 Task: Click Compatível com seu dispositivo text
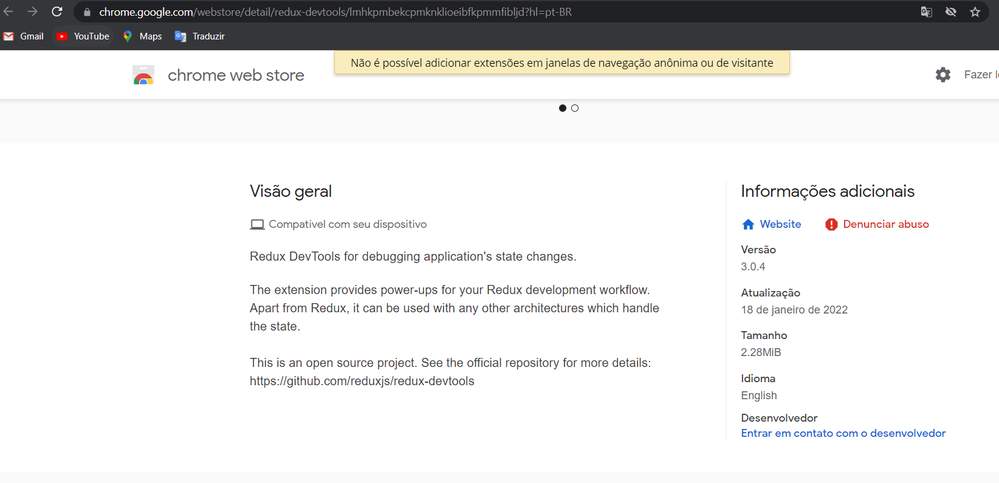coord(348,224)
